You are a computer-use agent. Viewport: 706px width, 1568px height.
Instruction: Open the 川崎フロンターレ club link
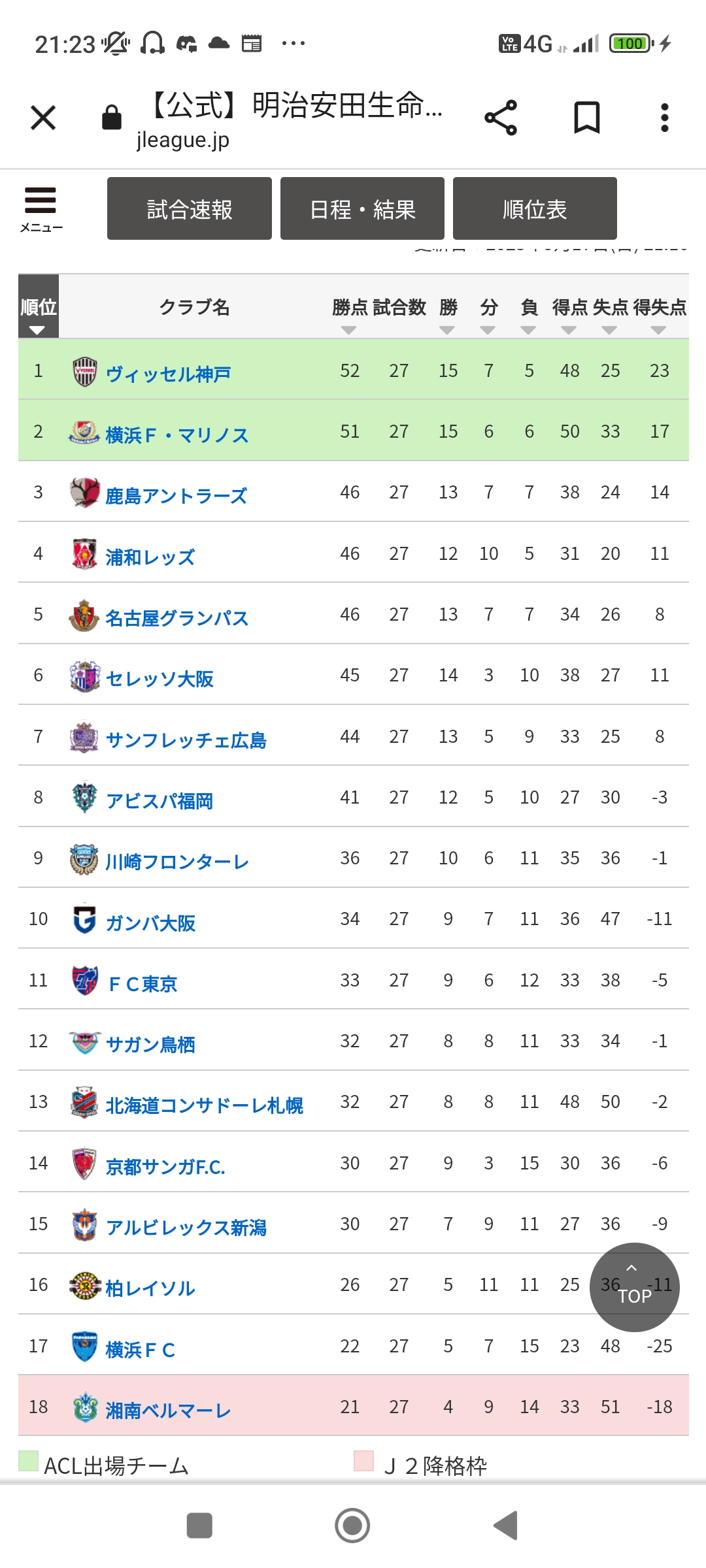pos(176,862)
